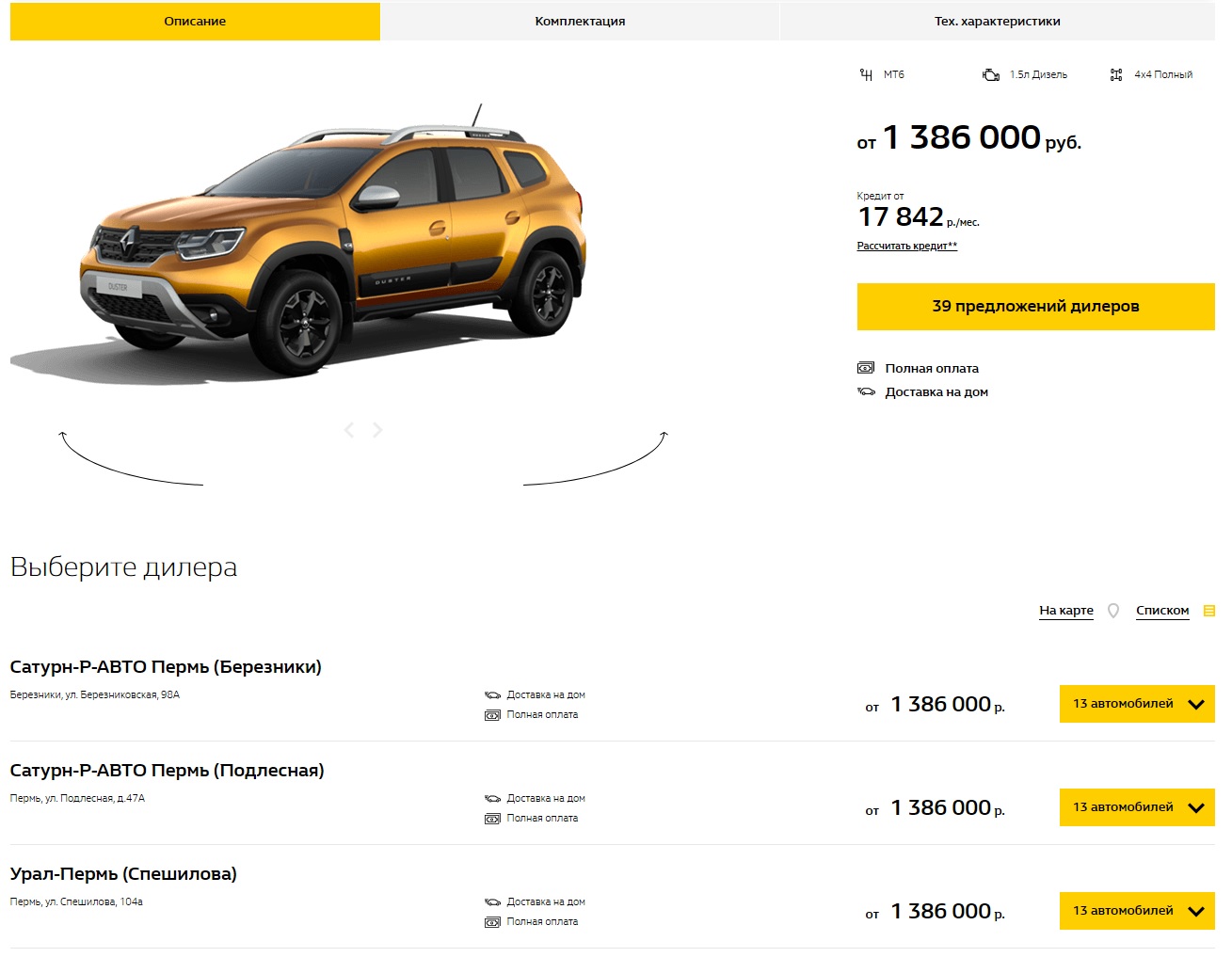The height and width of the screenshot is (957, 1232).
Task: Click the price in the Спешилова dealer row
Action: click(935, 911)
